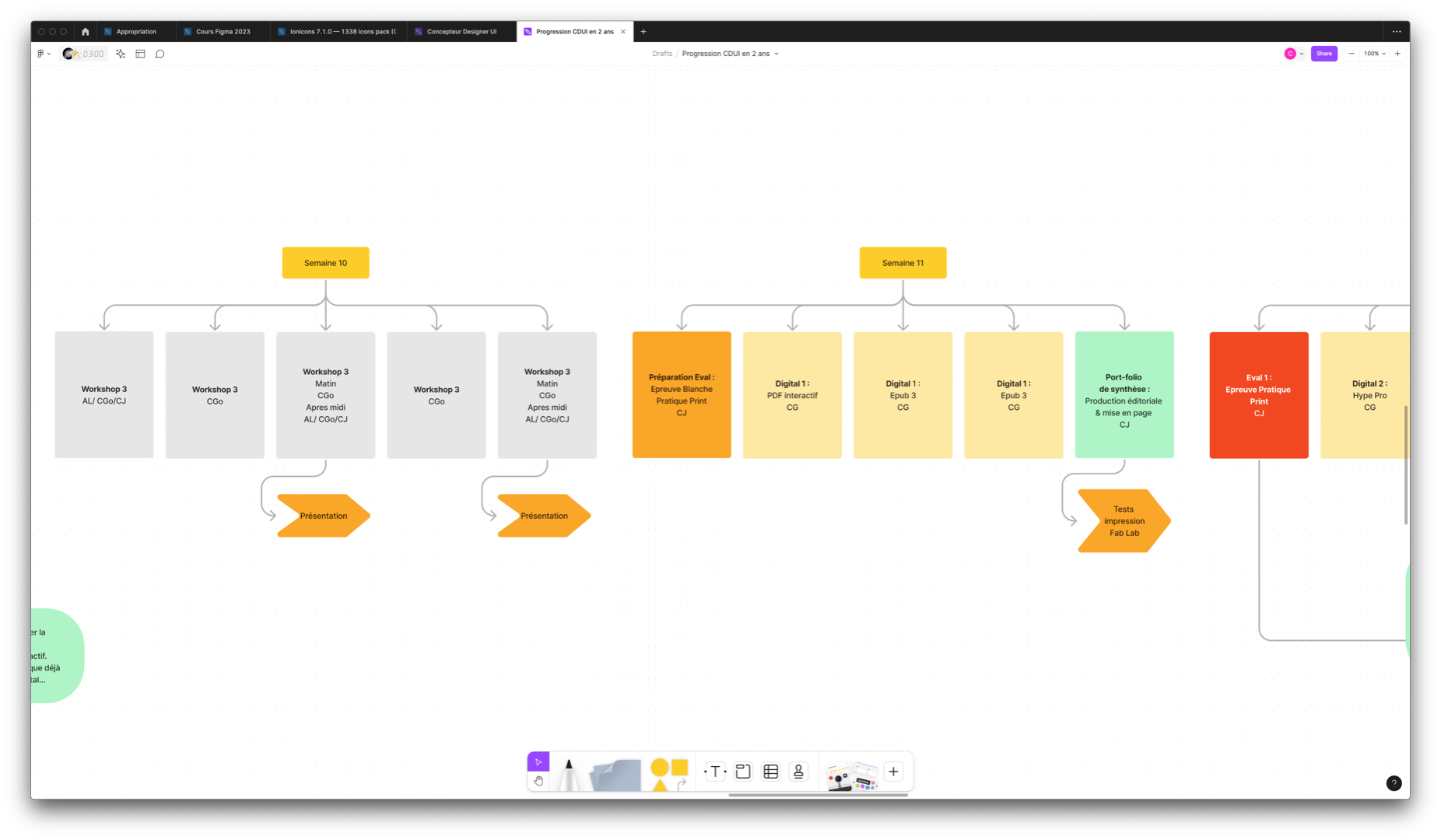Insert a Table from the toolbar

(x=770, y=772)
